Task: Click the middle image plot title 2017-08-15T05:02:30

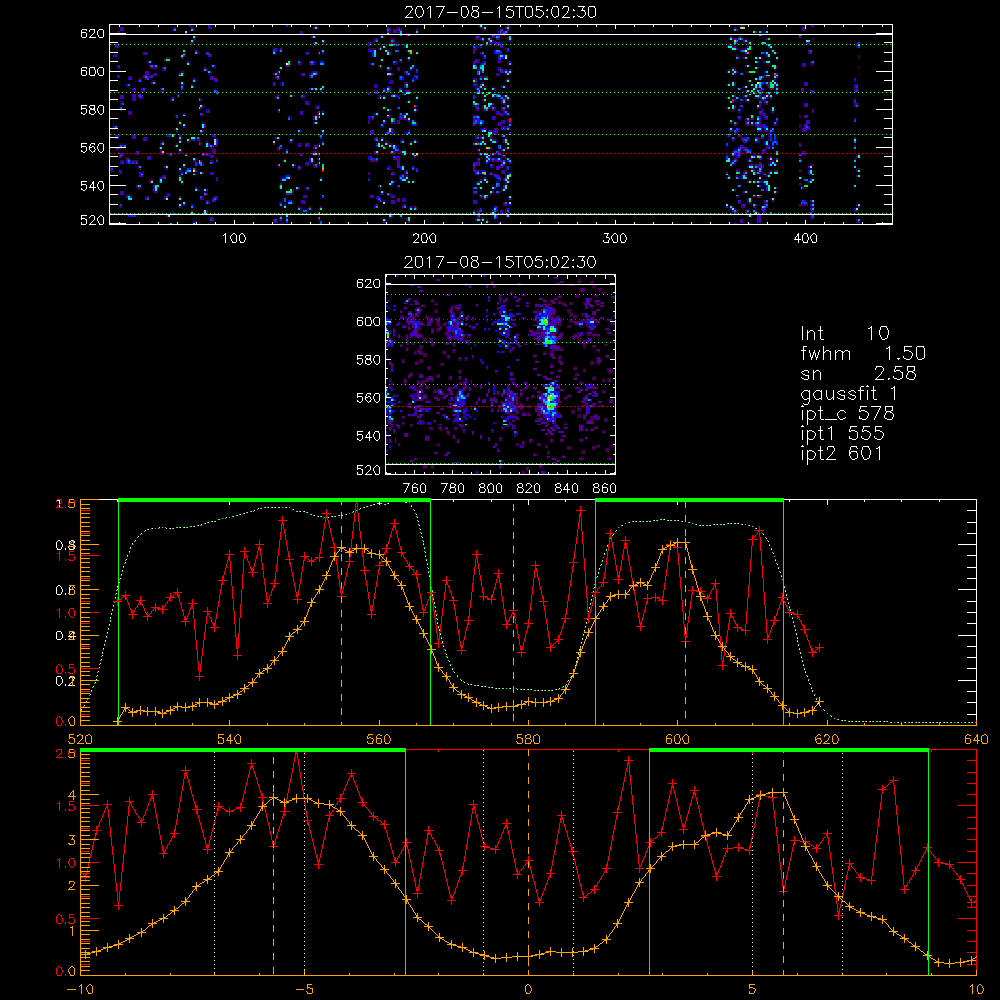Action: pos(500,262)
